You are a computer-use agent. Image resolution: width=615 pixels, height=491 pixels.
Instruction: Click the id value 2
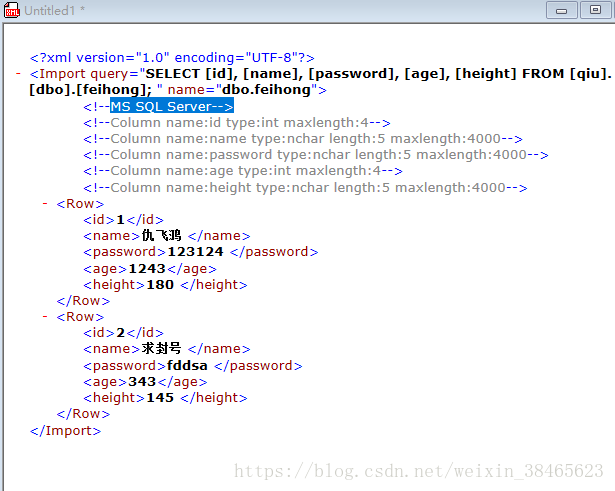120,333
